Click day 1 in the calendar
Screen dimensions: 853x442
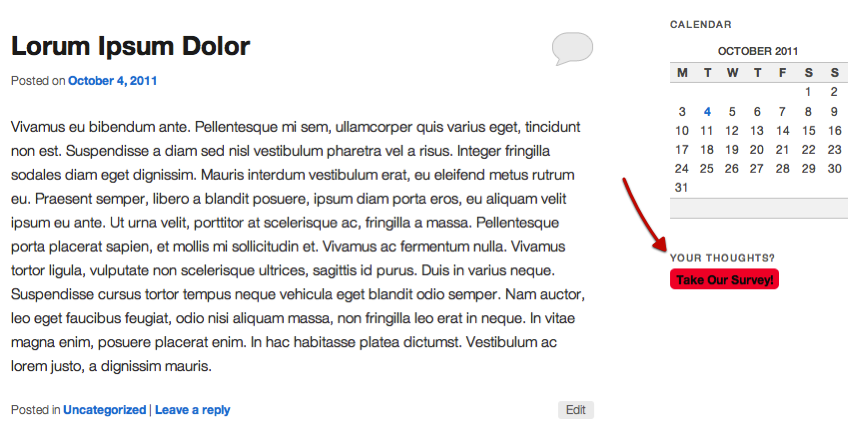click(x=809, y=93)
